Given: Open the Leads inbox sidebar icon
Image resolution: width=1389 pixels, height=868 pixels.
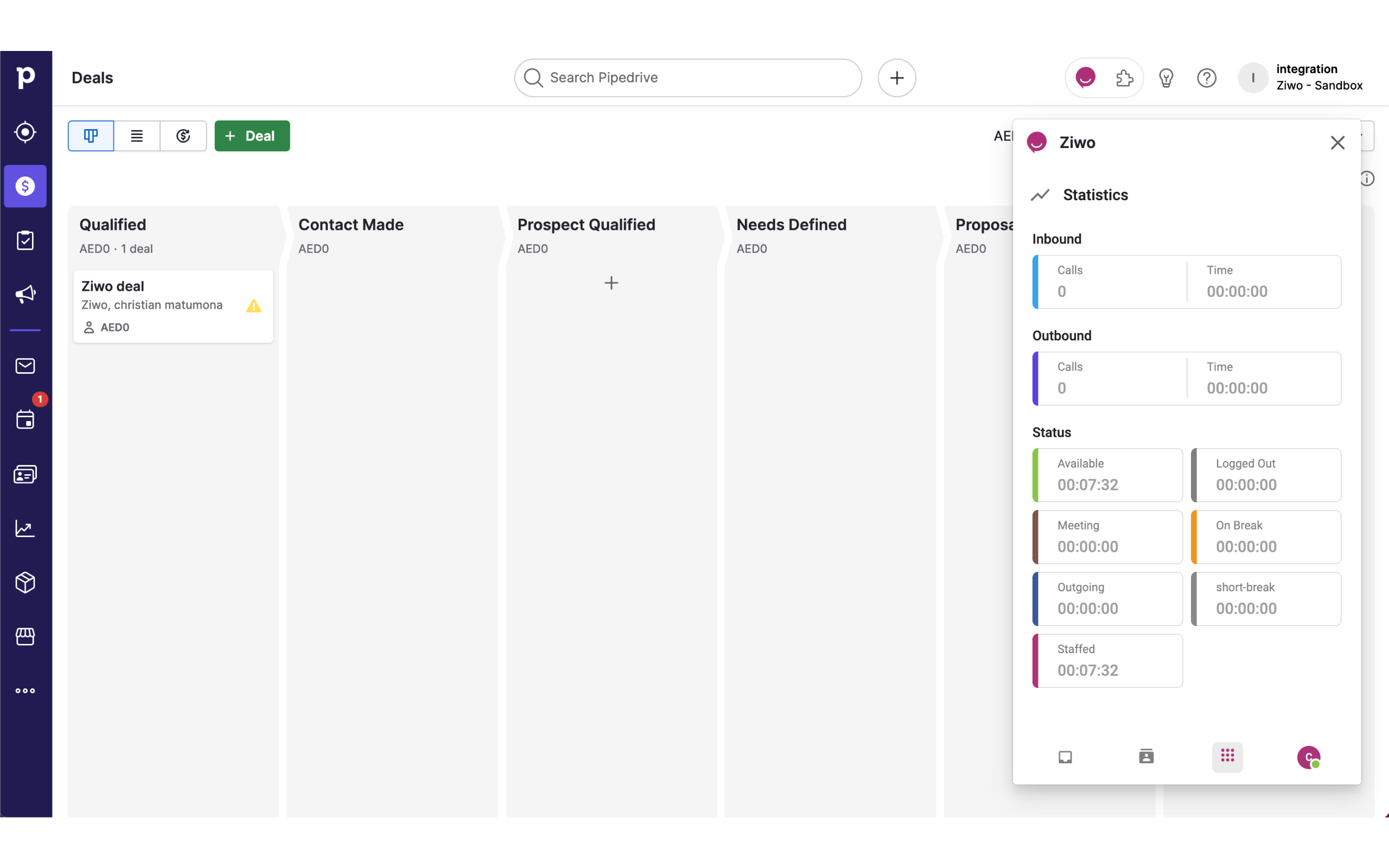Looking at the screenshot, I should [26, 132].
